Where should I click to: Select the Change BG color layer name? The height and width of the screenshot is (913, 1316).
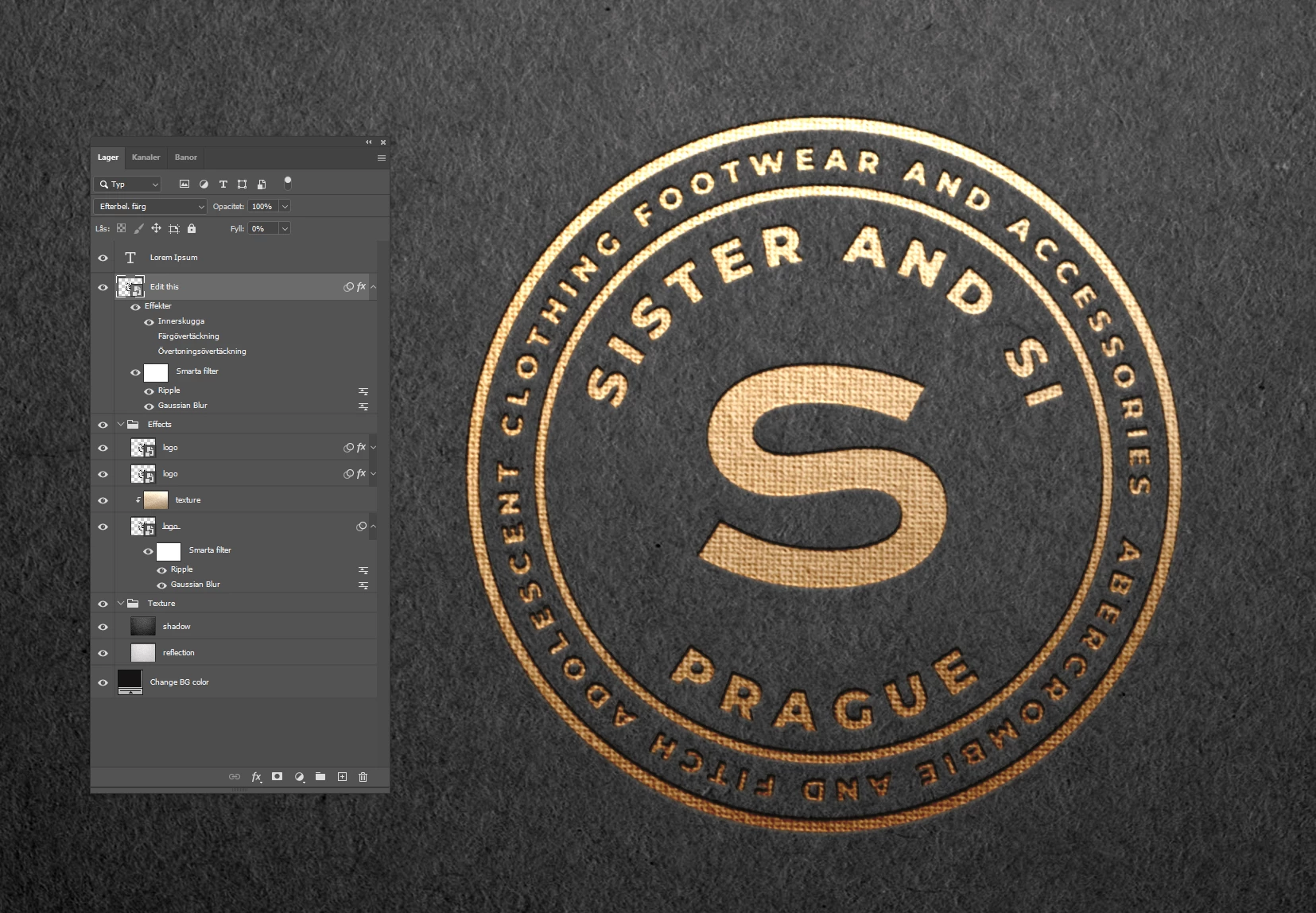tap(180, 682)
